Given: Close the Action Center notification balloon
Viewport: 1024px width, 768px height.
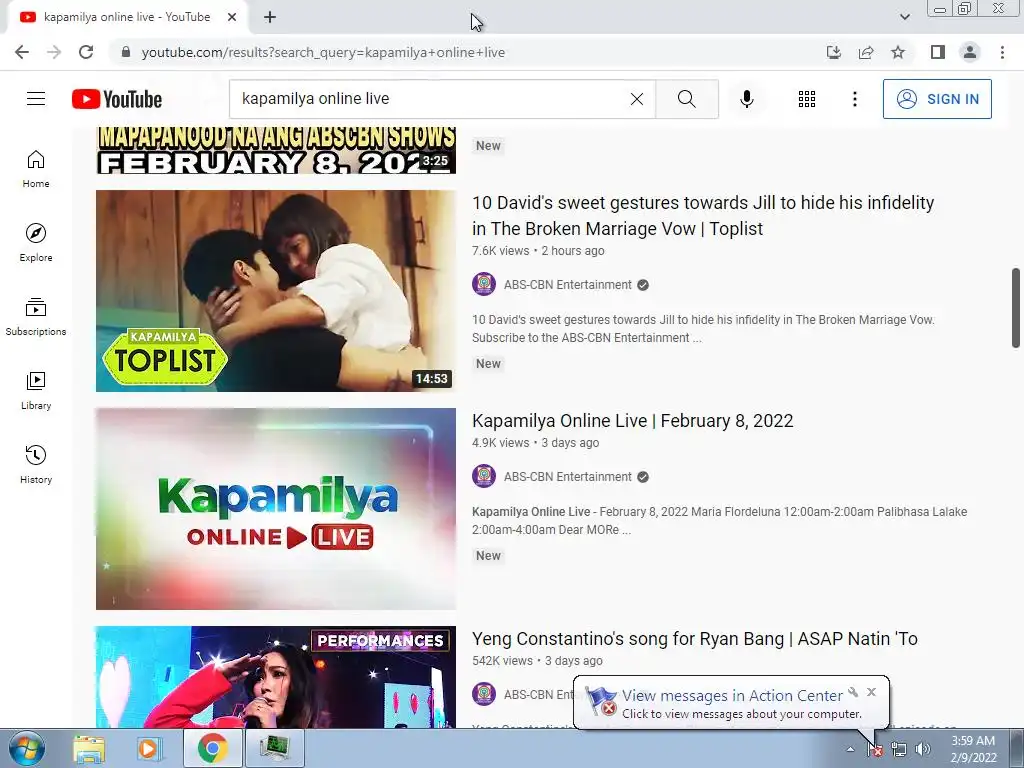Looking at the screenshot, I should pyautogui.click(x=871, y=692).
